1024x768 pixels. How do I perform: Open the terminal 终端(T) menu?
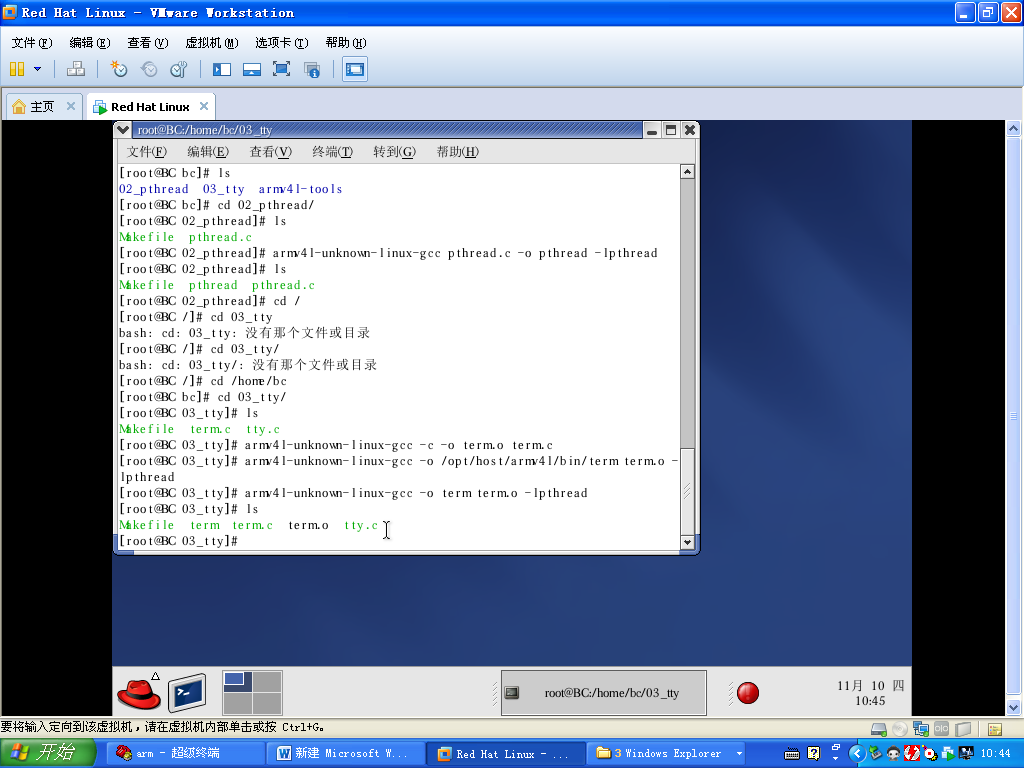(x=332, y=152)
